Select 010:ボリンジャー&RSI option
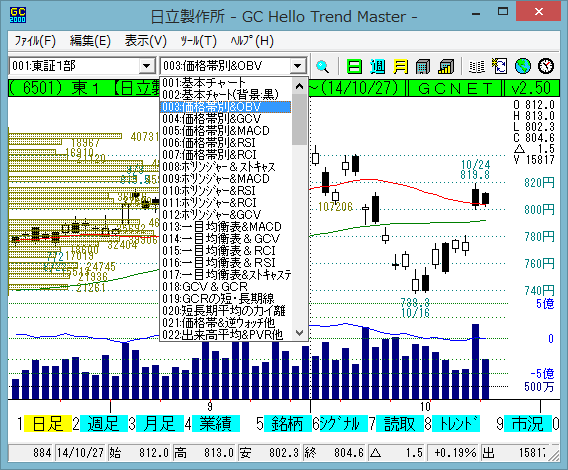Image resolution: width=568 pixels, height=470 pixels. click(x=225, y=191)
